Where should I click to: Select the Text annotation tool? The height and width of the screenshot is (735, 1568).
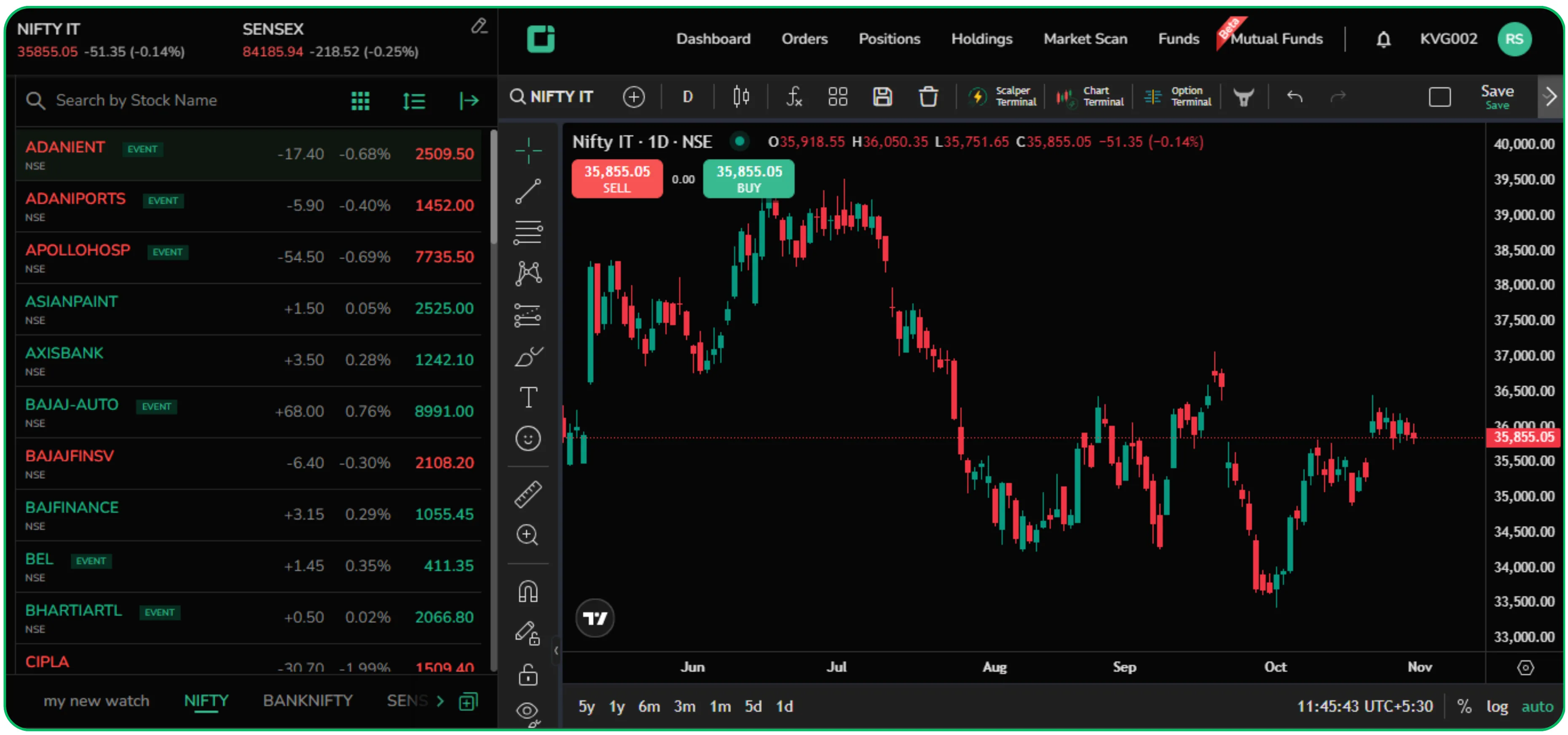(x=528, y=397)
